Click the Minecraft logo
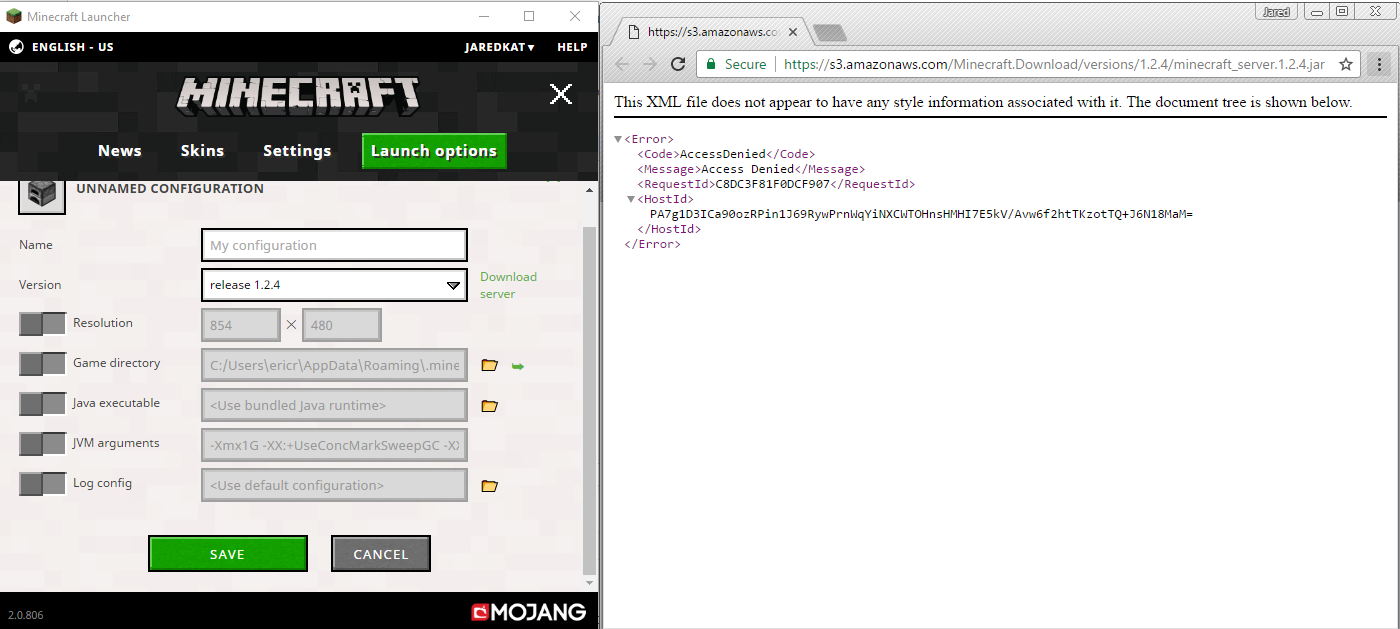1400x629 pixels. 298,94
